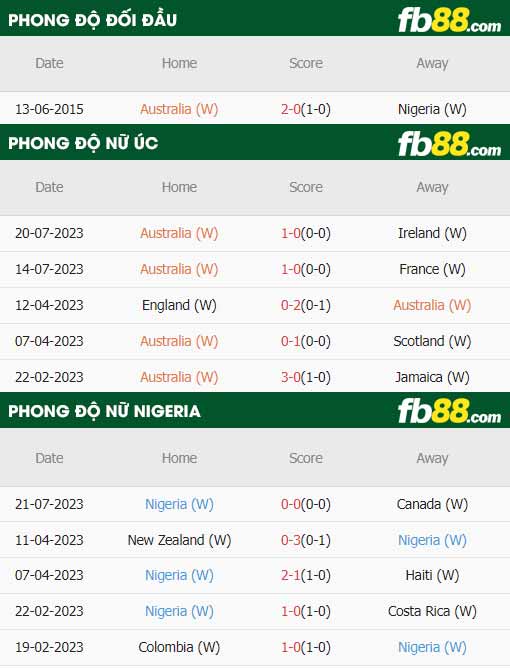Open the Costa Rica (W) team link
The height and width of the screenshot is (668, 510).
point(432,611)
